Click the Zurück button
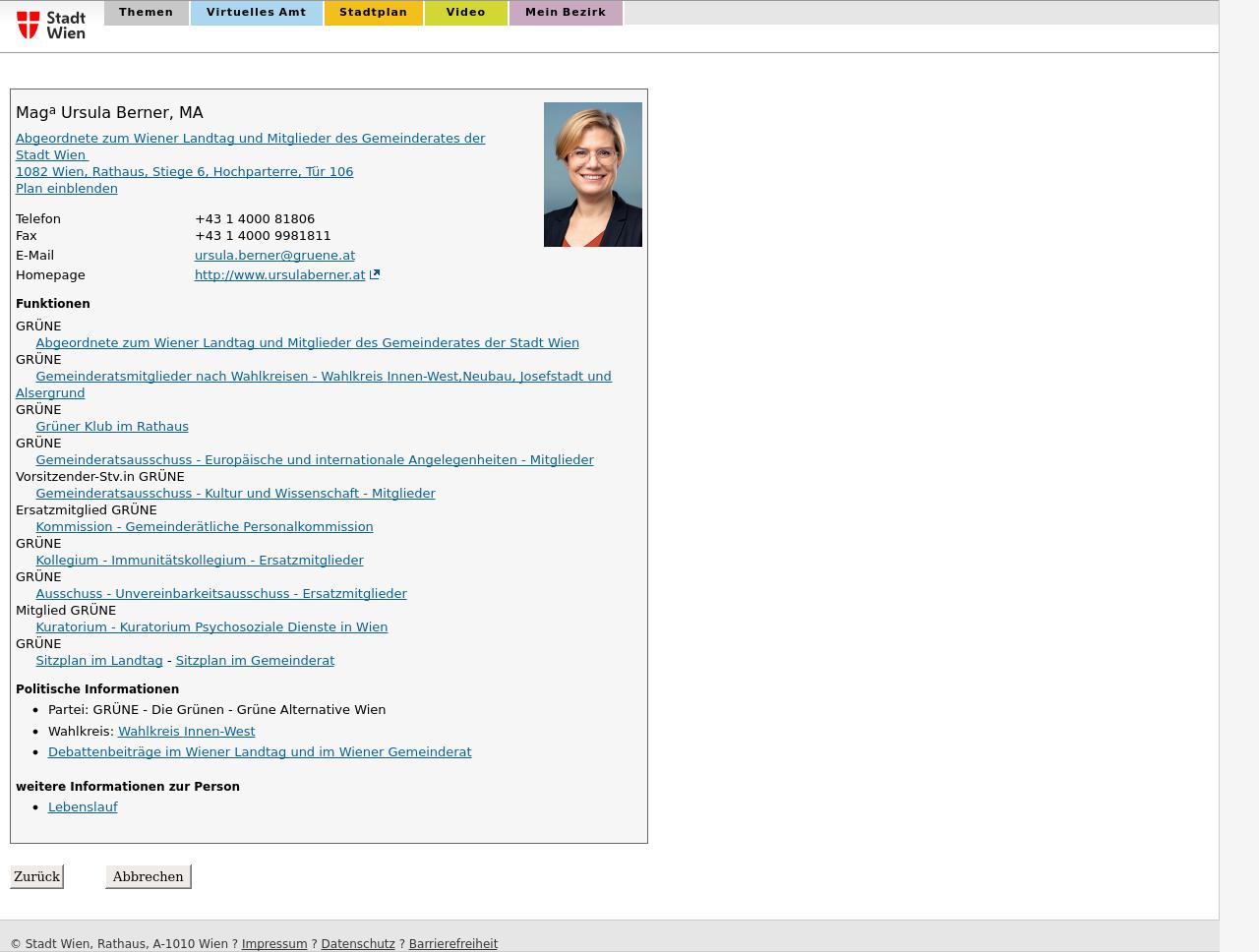 click(37, 876)
